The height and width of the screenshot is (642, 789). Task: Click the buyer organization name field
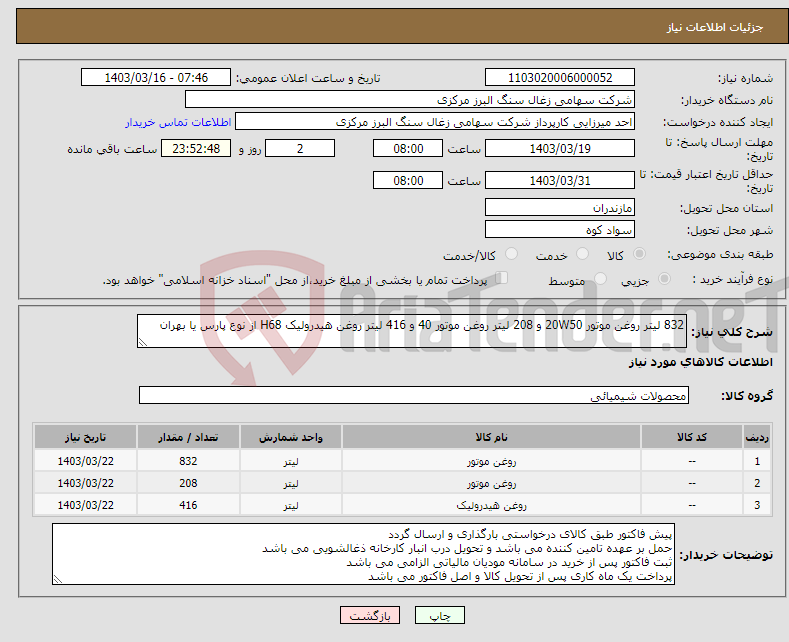tap(410, 100)
